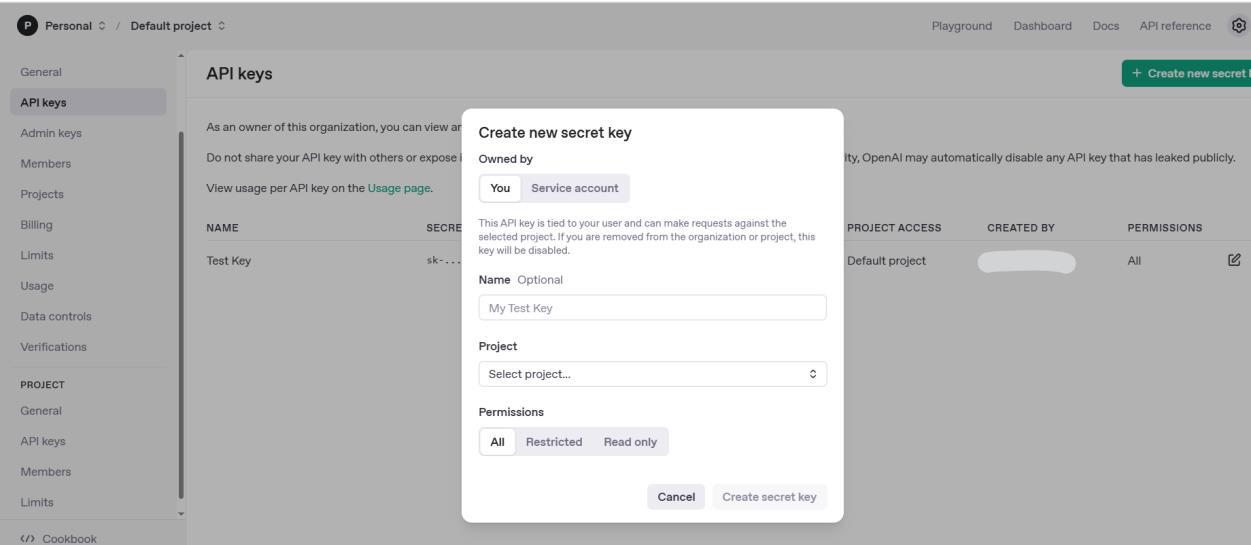The image size is (1251, 545).
Task: Open Billing in sidebar
Action: click(88, 225)
